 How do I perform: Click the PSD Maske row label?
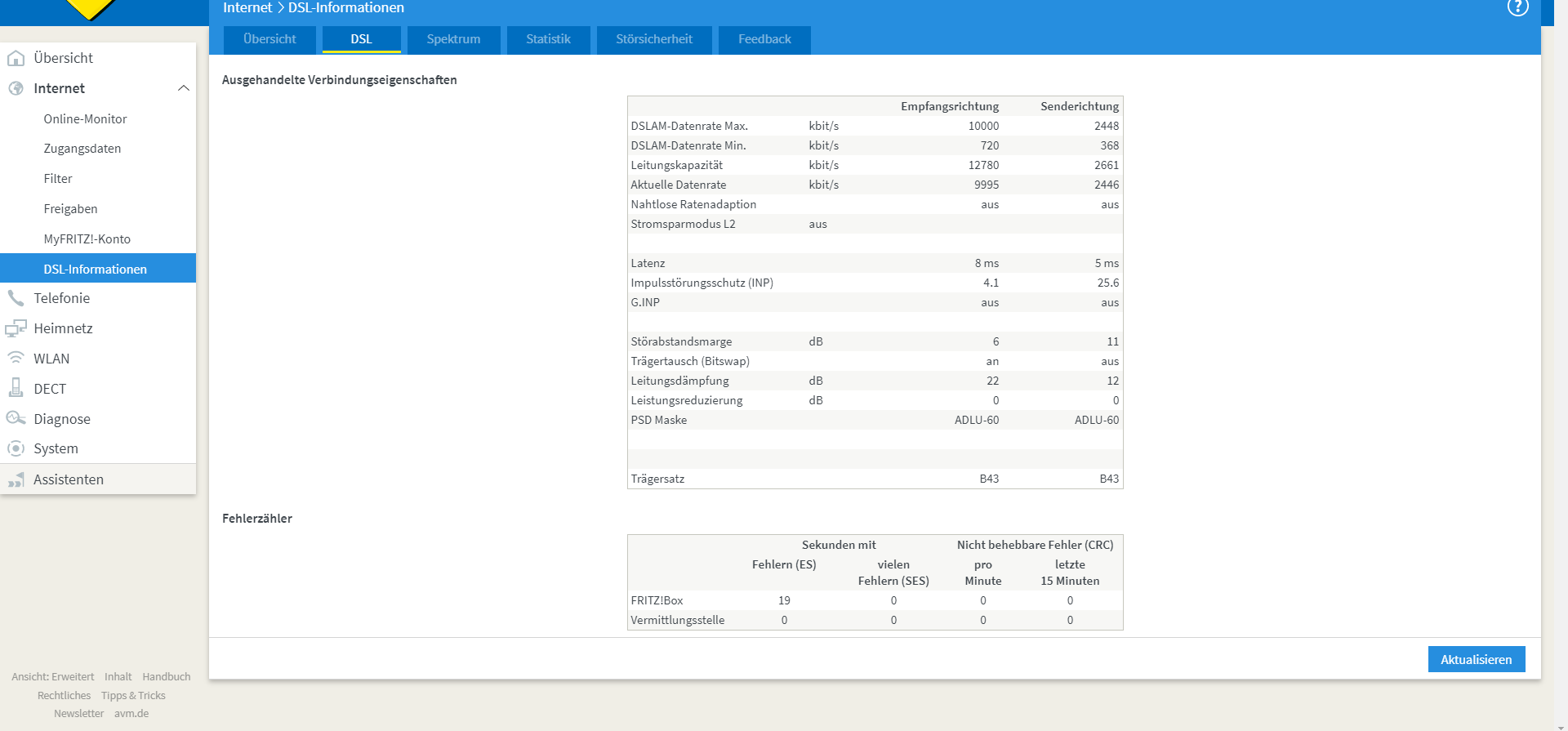tap(658, 420)
